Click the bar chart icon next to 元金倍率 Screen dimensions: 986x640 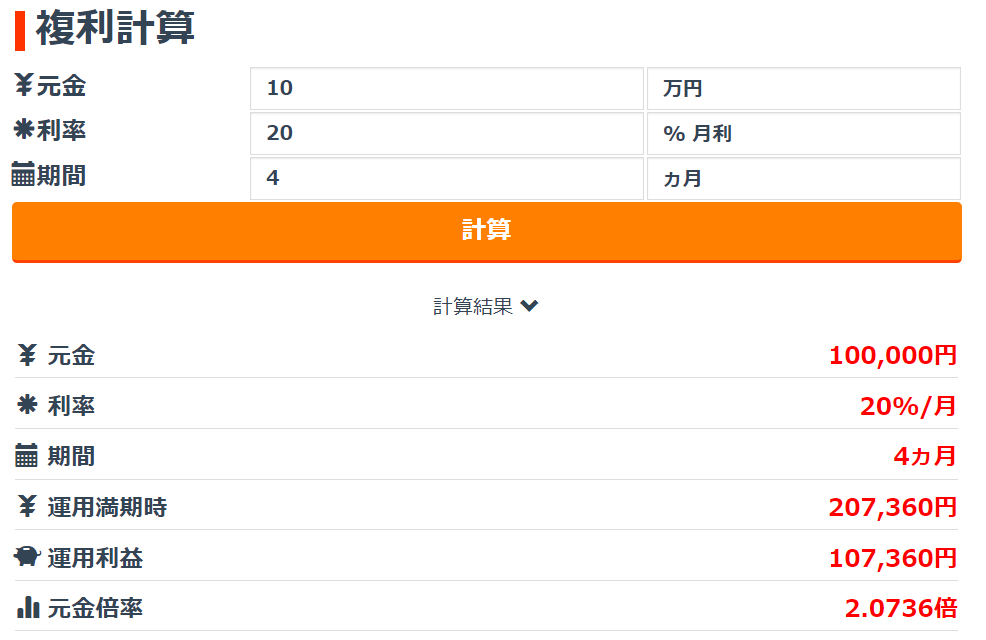28,607
